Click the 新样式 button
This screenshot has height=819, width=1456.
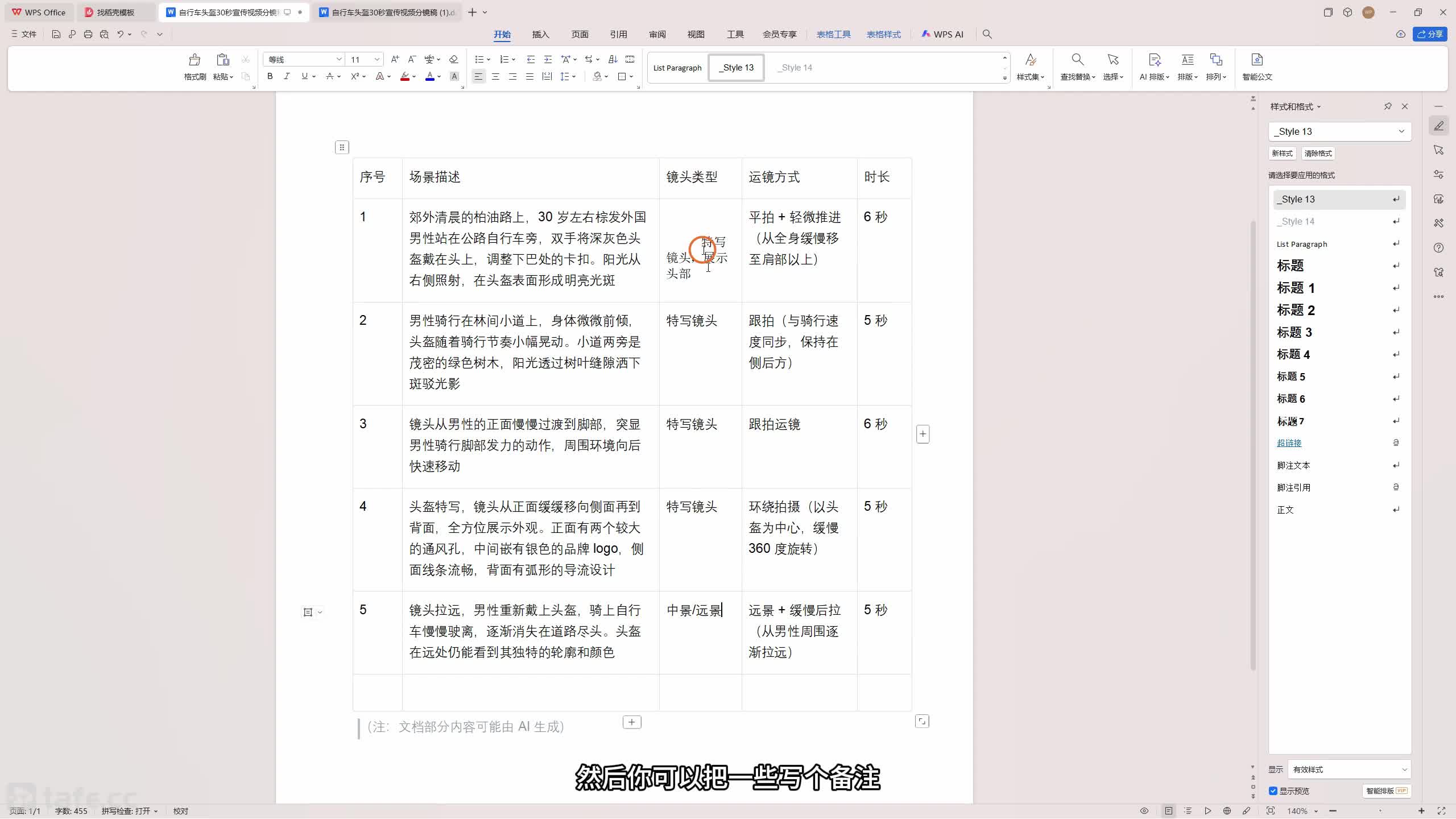pyautogui.click(x=1282, y=154)
